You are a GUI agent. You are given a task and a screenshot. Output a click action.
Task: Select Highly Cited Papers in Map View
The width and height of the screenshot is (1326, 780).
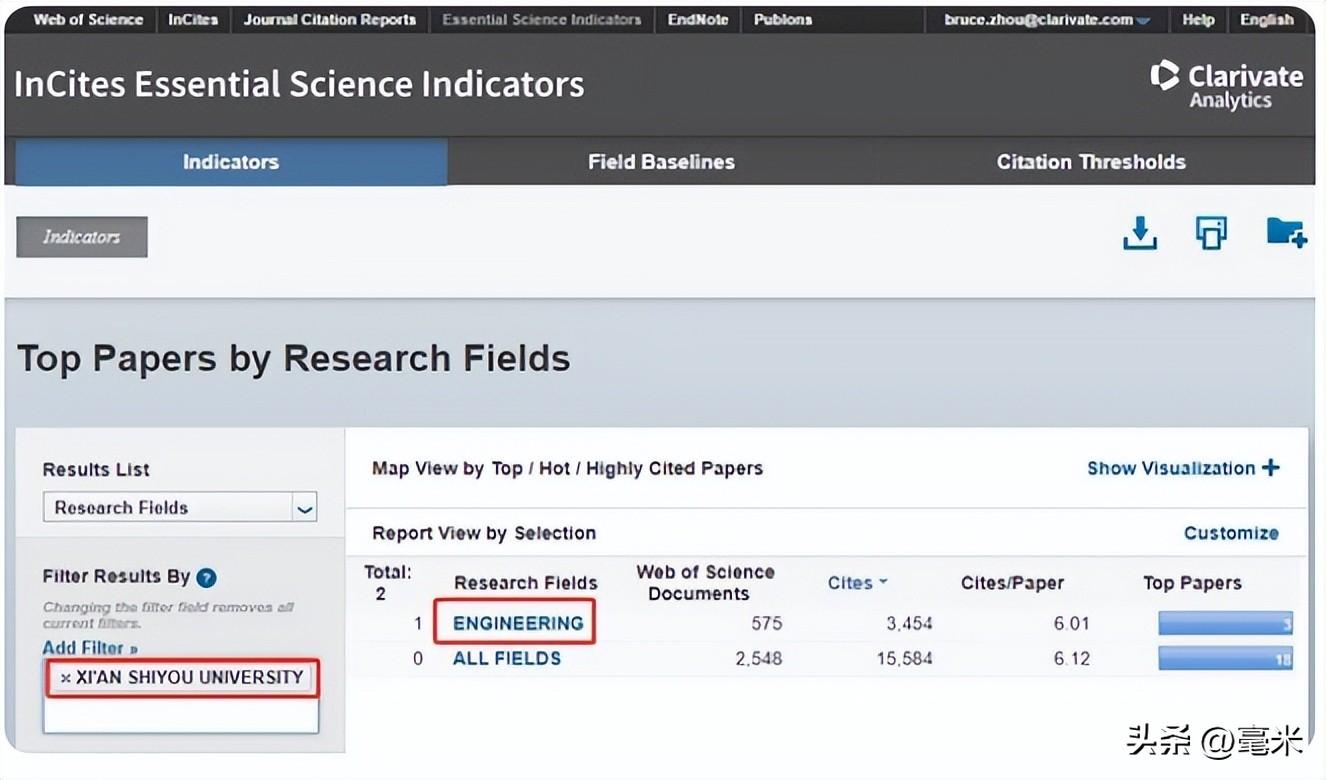click(x=674, y=468)
